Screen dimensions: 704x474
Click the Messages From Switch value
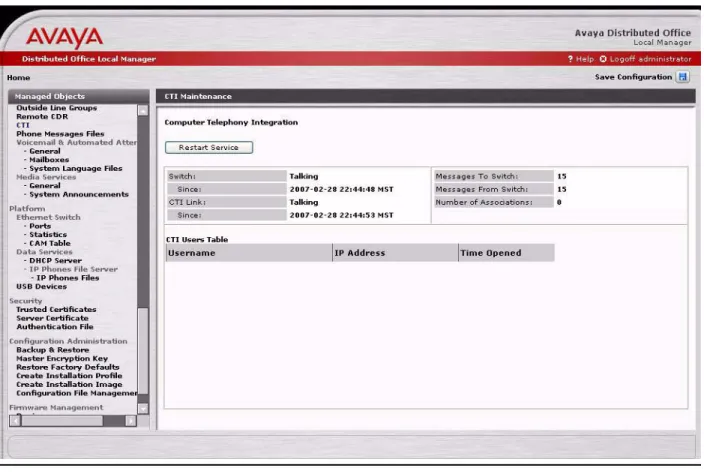562,189
